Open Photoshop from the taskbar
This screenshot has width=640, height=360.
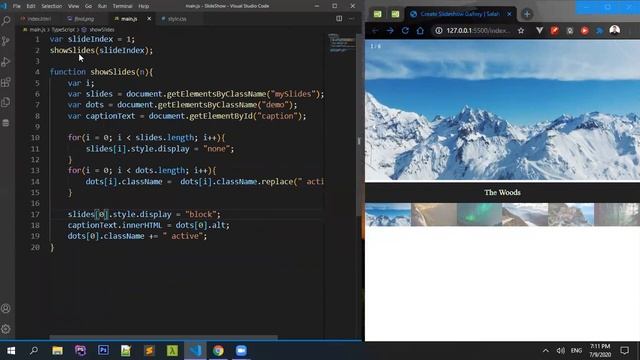point(103,351)
